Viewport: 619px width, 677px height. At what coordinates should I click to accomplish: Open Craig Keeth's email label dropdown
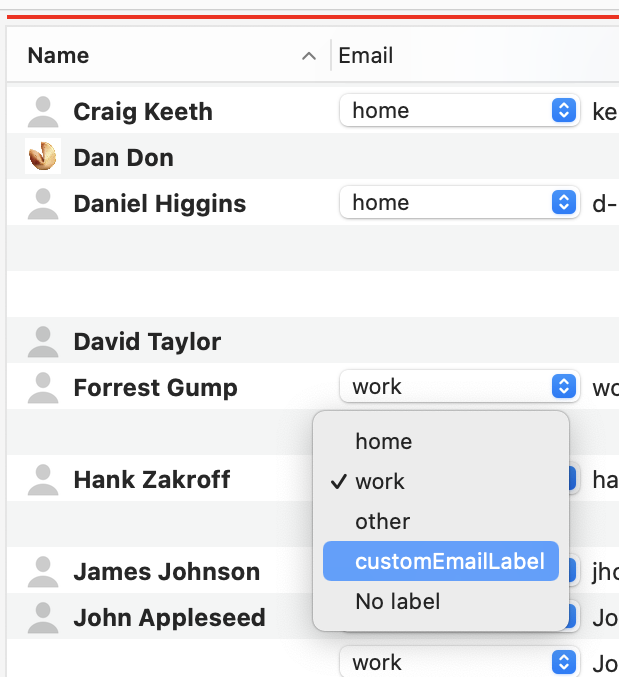[x=459, y=111]
